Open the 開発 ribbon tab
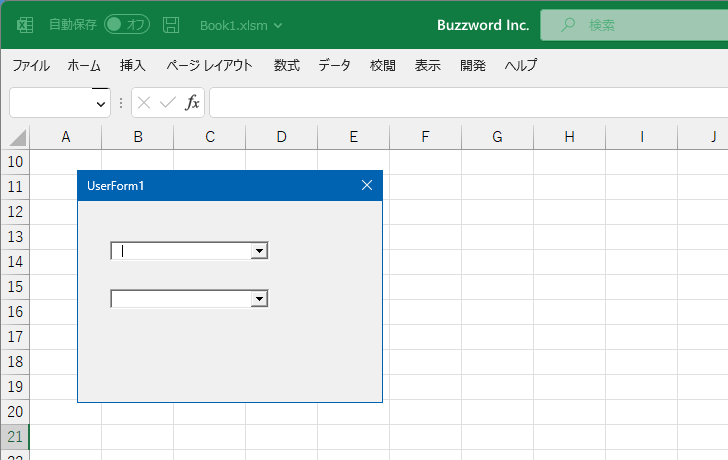This screenshot has width=728, height=460. pos(473,66)
